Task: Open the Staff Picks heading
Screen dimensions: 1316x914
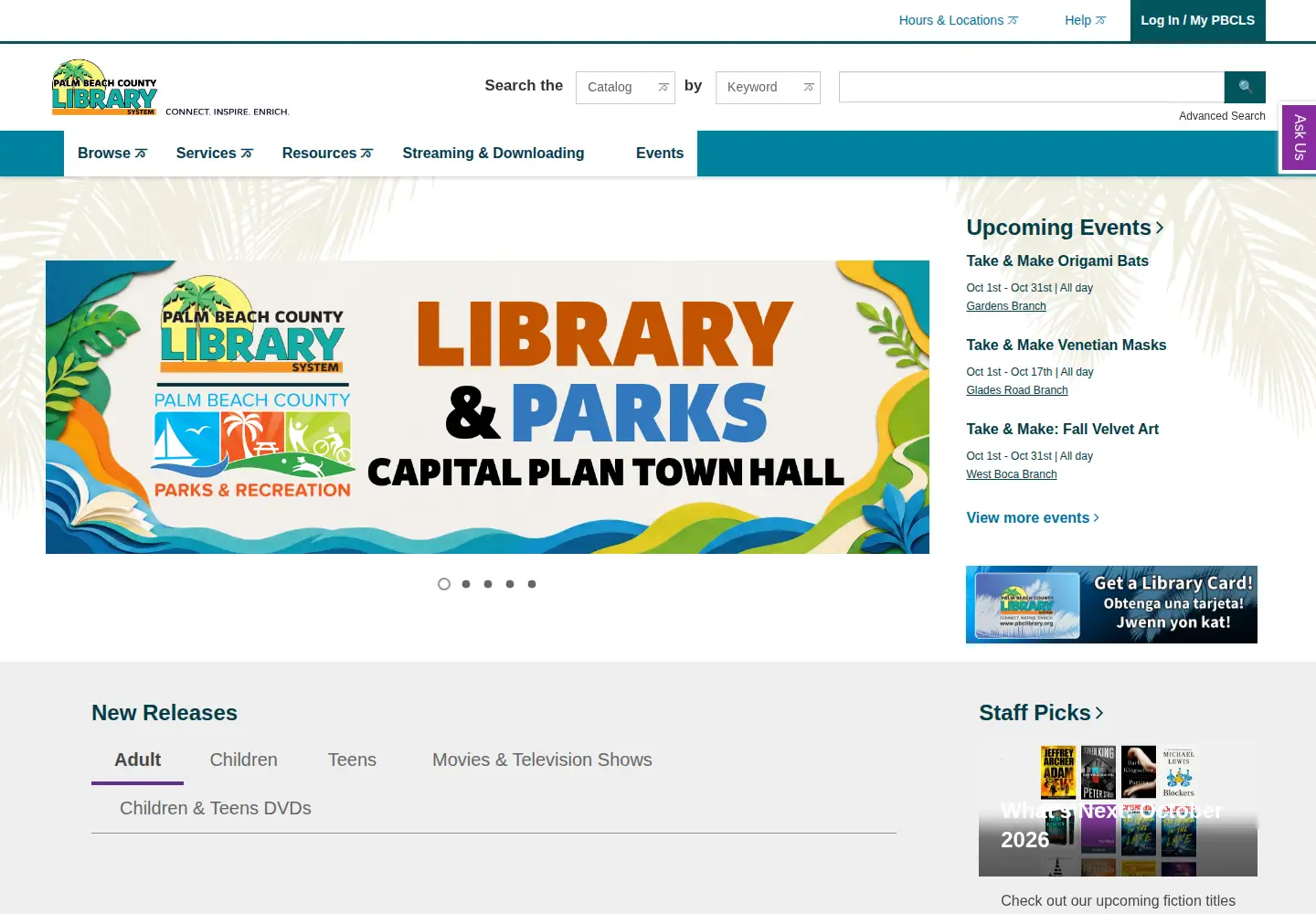Action: pos(1041,712)
